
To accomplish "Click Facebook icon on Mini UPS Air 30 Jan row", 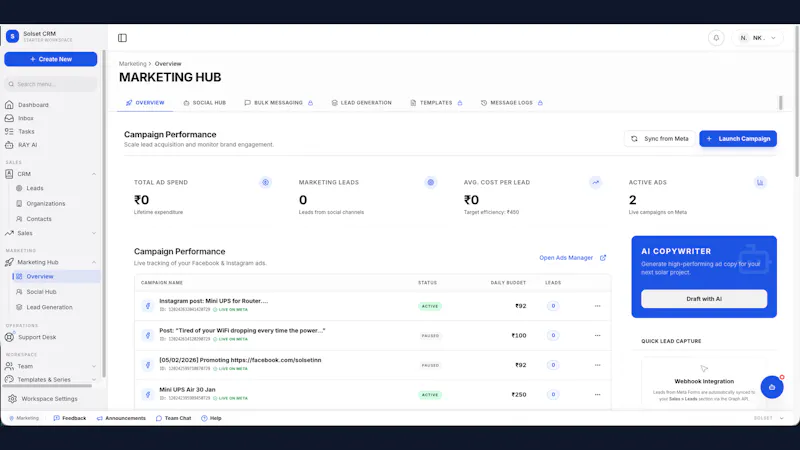I will click(x=148, y=395).
